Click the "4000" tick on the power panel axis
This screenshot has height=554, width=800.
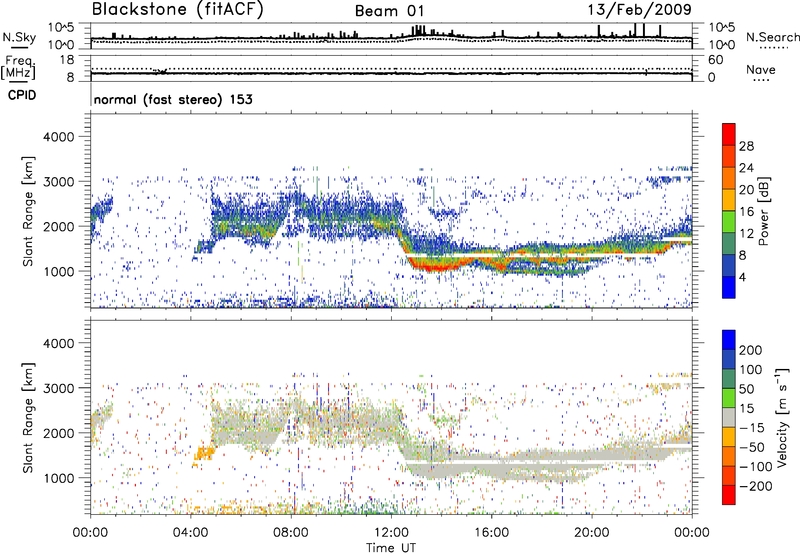point(58,137)
